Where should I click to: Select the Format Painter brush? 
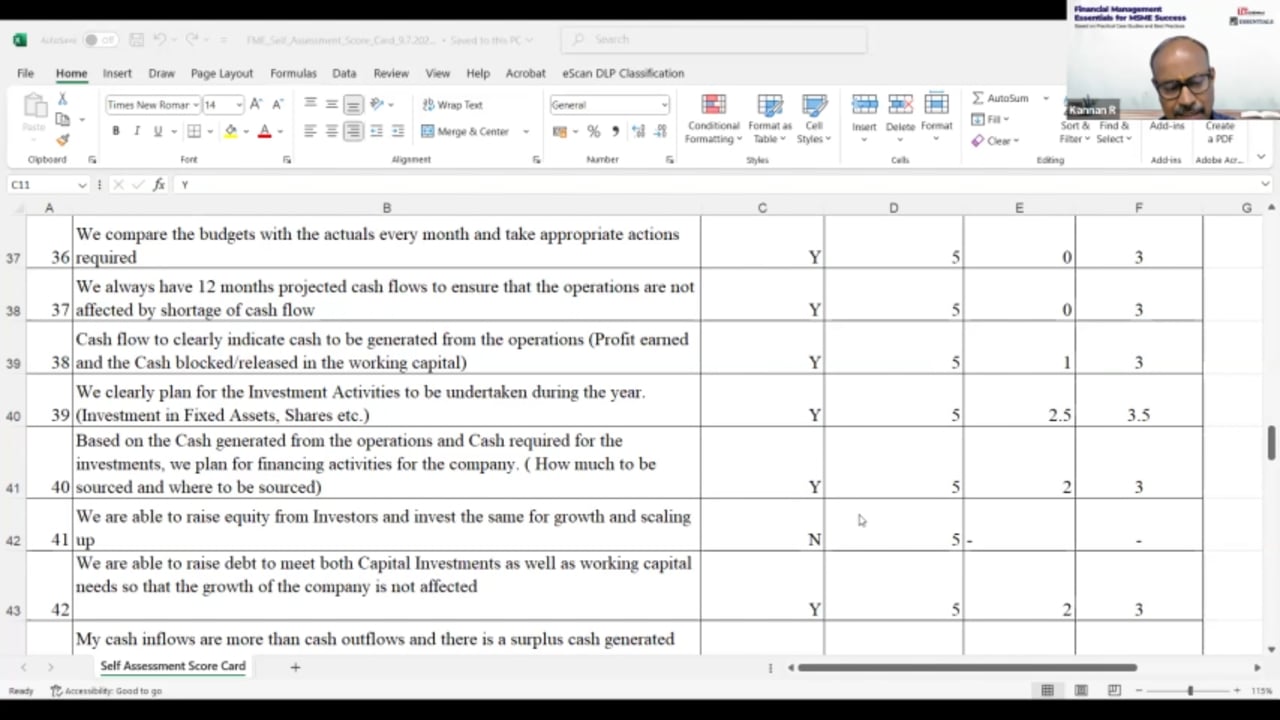(62, 139)
